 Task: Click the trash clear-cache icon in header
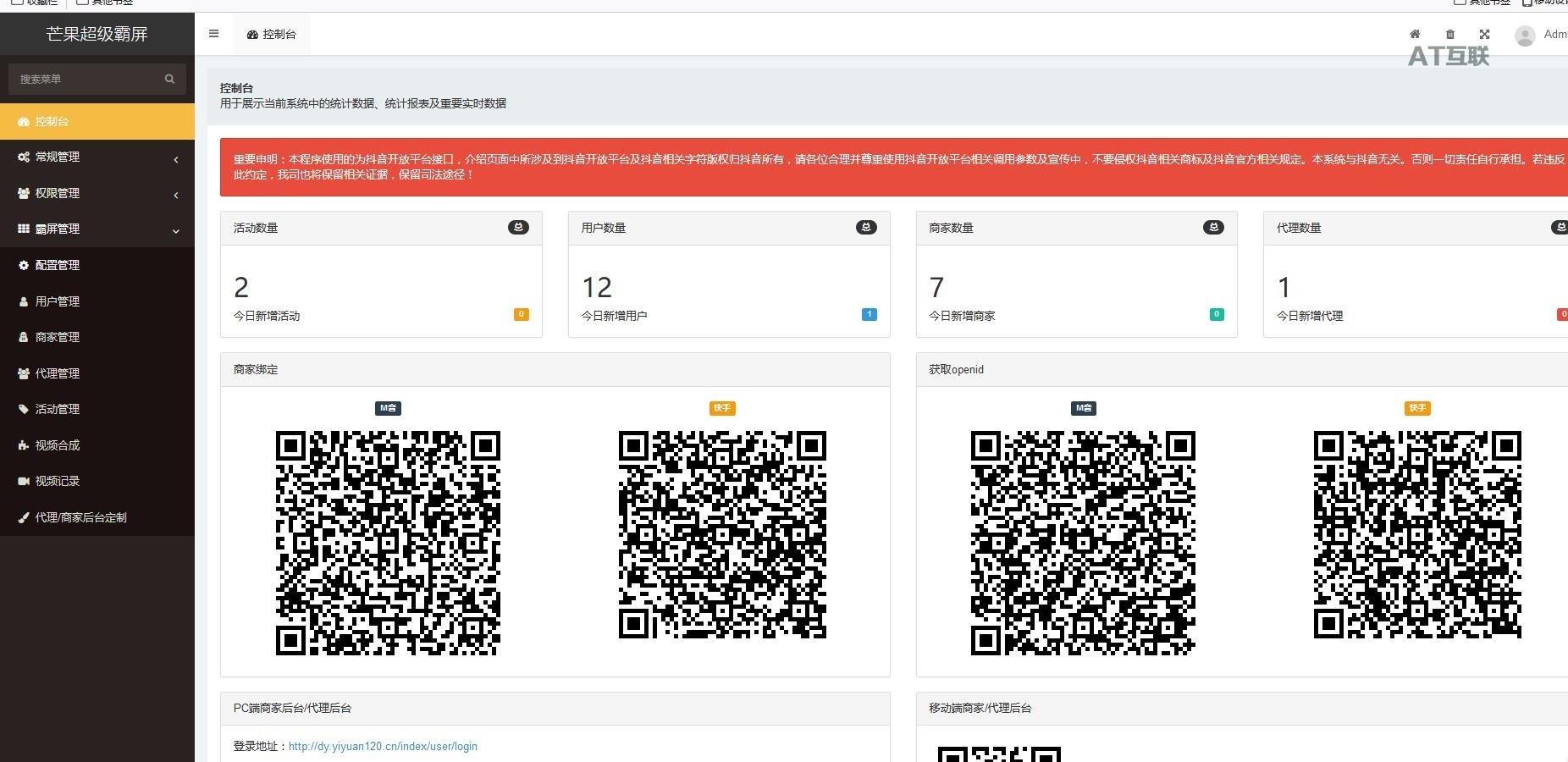1450,35
